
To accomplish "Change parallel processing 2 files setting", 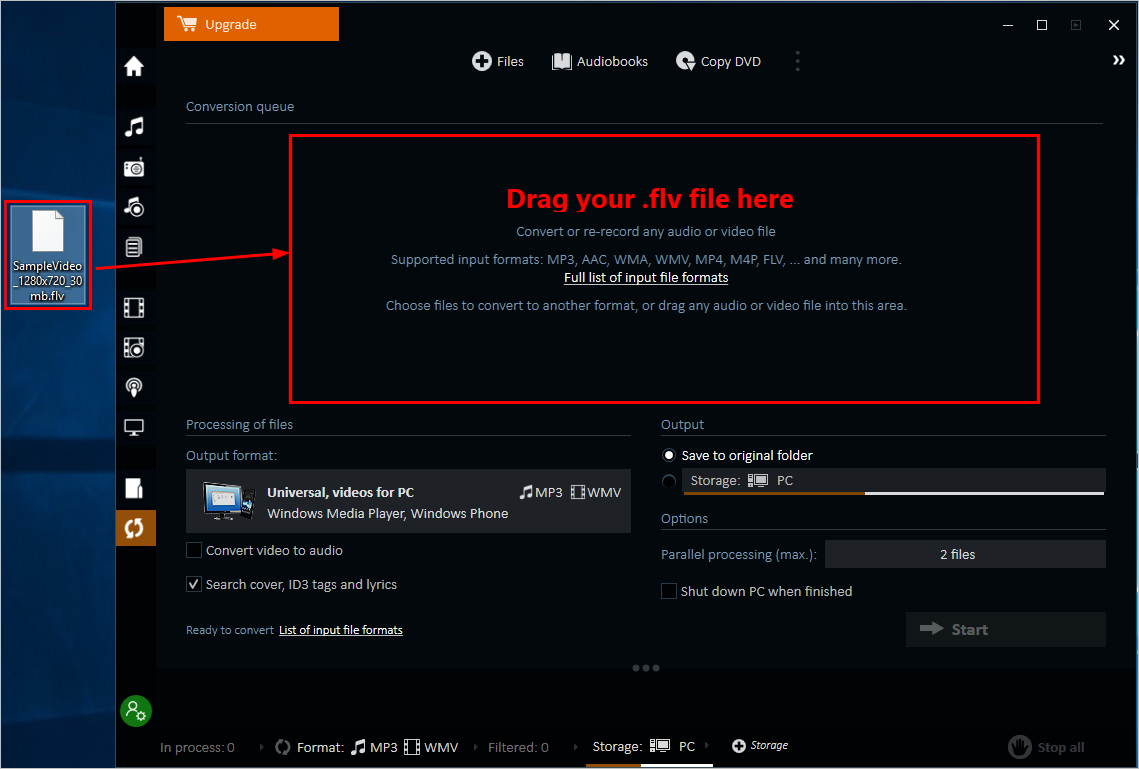I will tap(964, 554).
